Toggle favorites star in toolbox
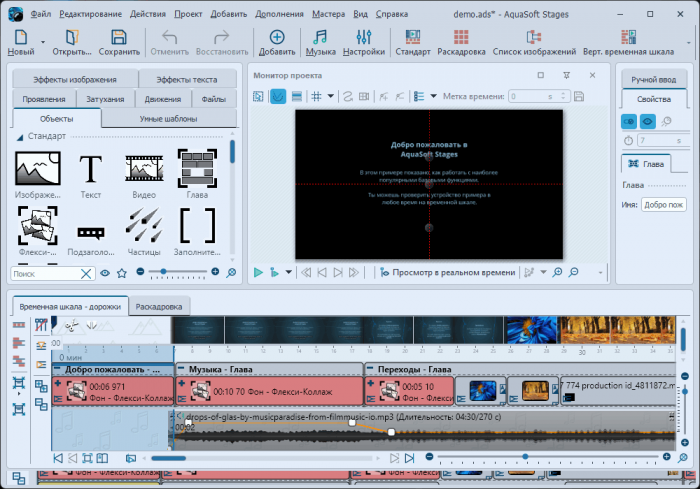 121,272
